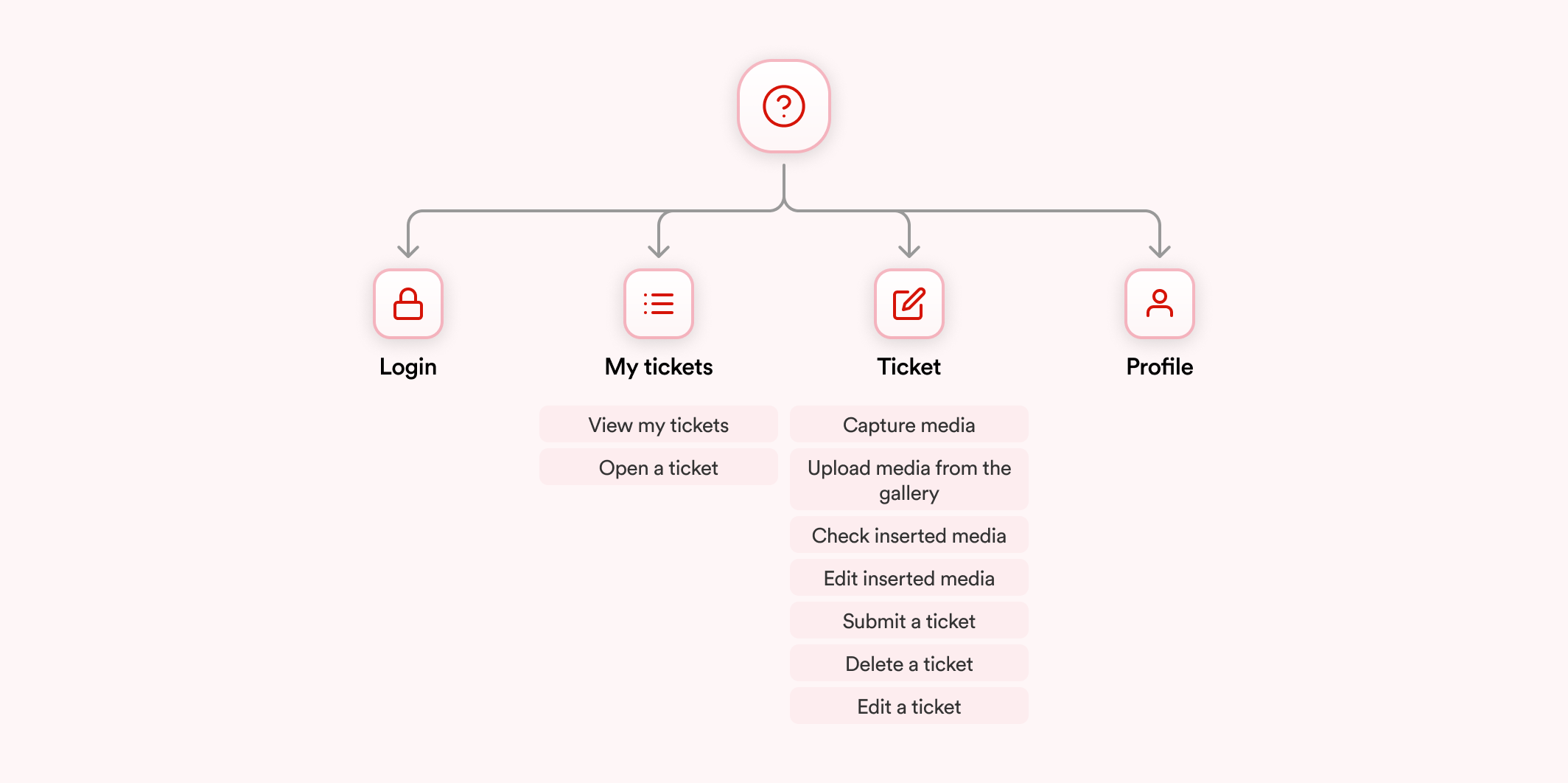Image resolution: width=1568 pixels, height=783 pixels.
Task: Select the My tickets heading
Action: click(x=659, y=366)
